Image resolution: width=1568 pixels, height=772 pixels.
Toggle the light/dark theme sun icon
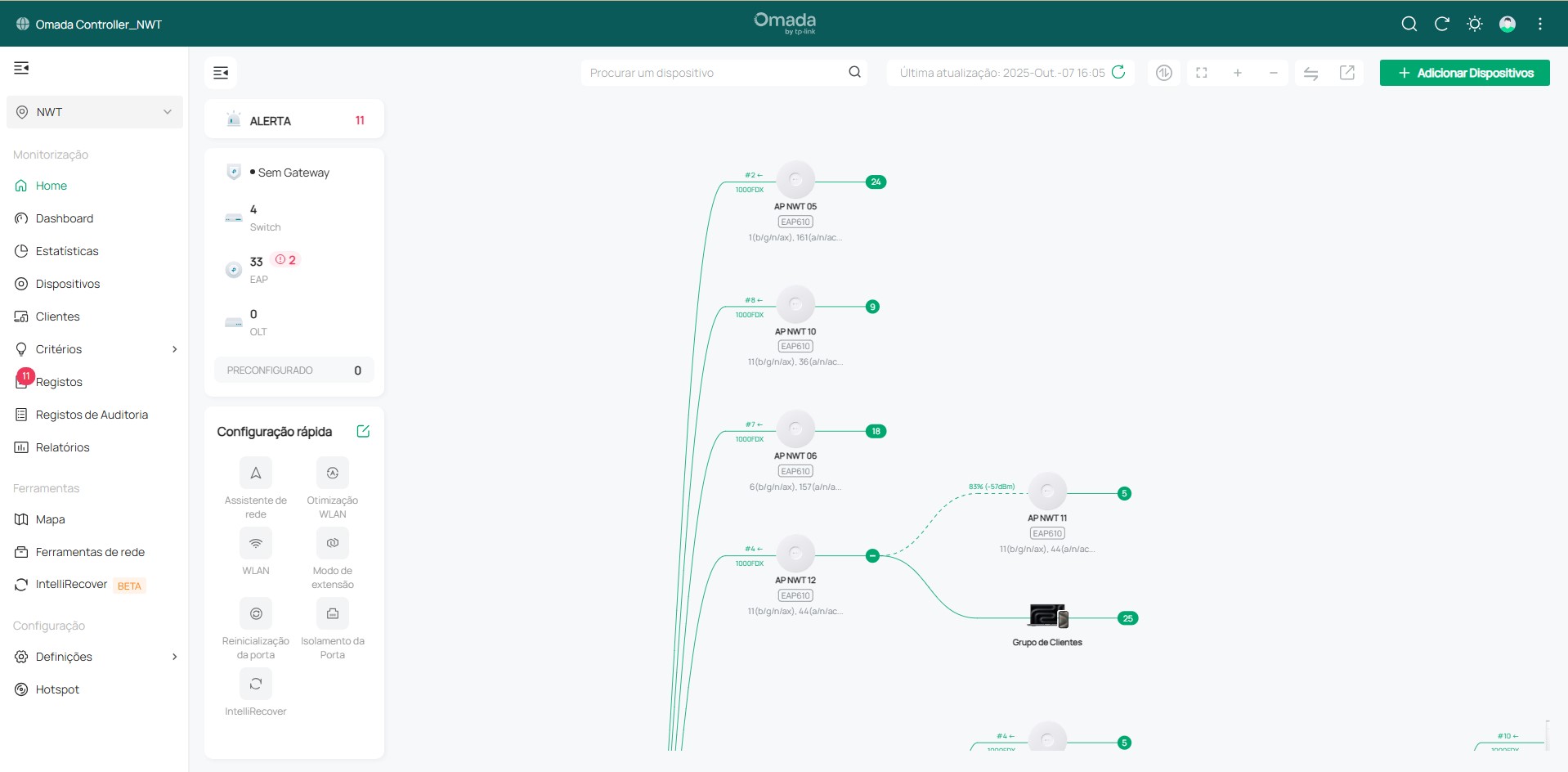pyautogui.click(x=1475, y=24)
